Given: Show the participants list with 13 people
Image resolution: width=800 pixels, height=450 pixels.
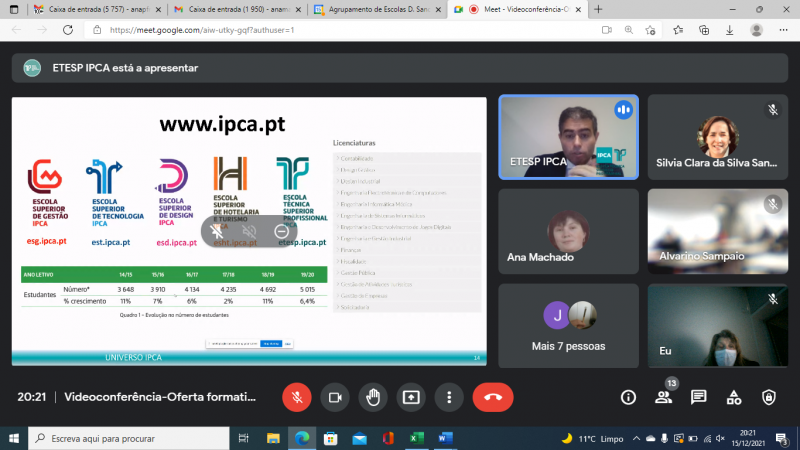Looking at the screenshot, I should [663, 397].
